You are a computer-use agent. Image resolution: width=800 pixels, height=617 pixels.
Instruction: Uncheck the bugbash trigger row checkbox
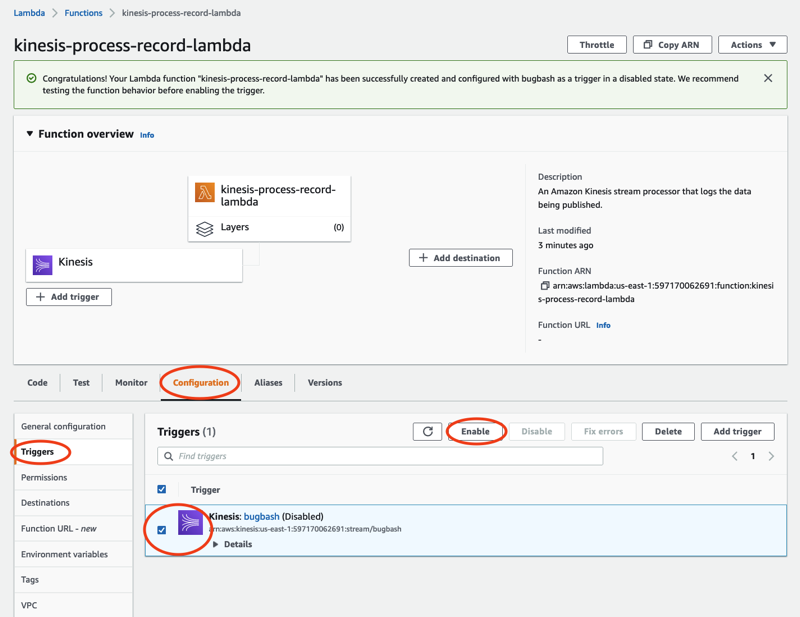pos(161,530)
